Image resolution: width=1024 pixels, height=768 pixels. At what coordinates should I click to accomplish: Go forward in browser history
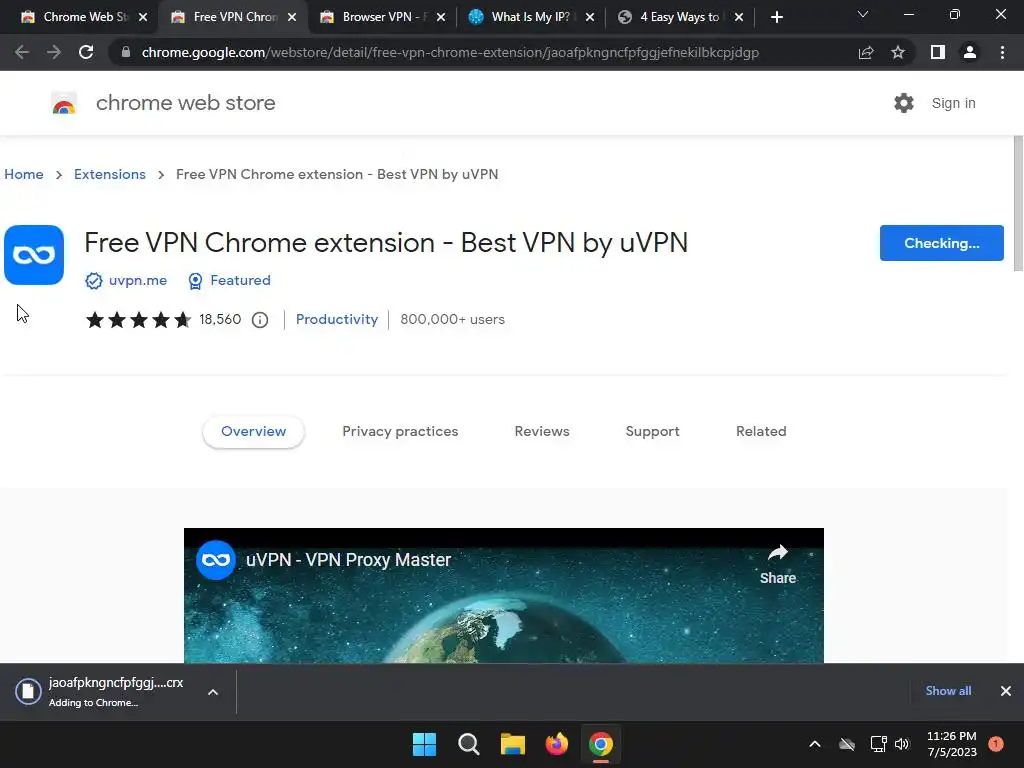coord(54,52)
